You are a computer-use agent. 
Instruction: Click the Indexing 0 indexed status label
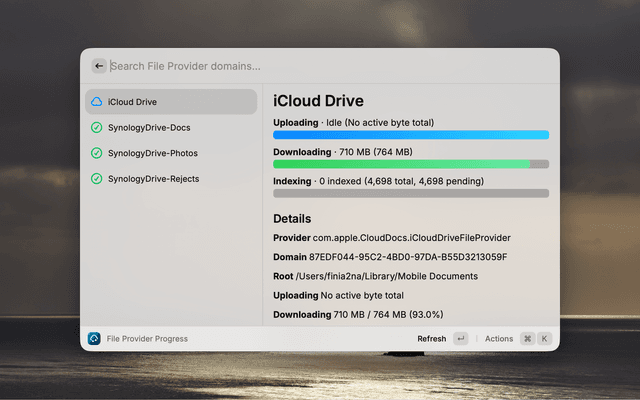[x=378, y=181]
